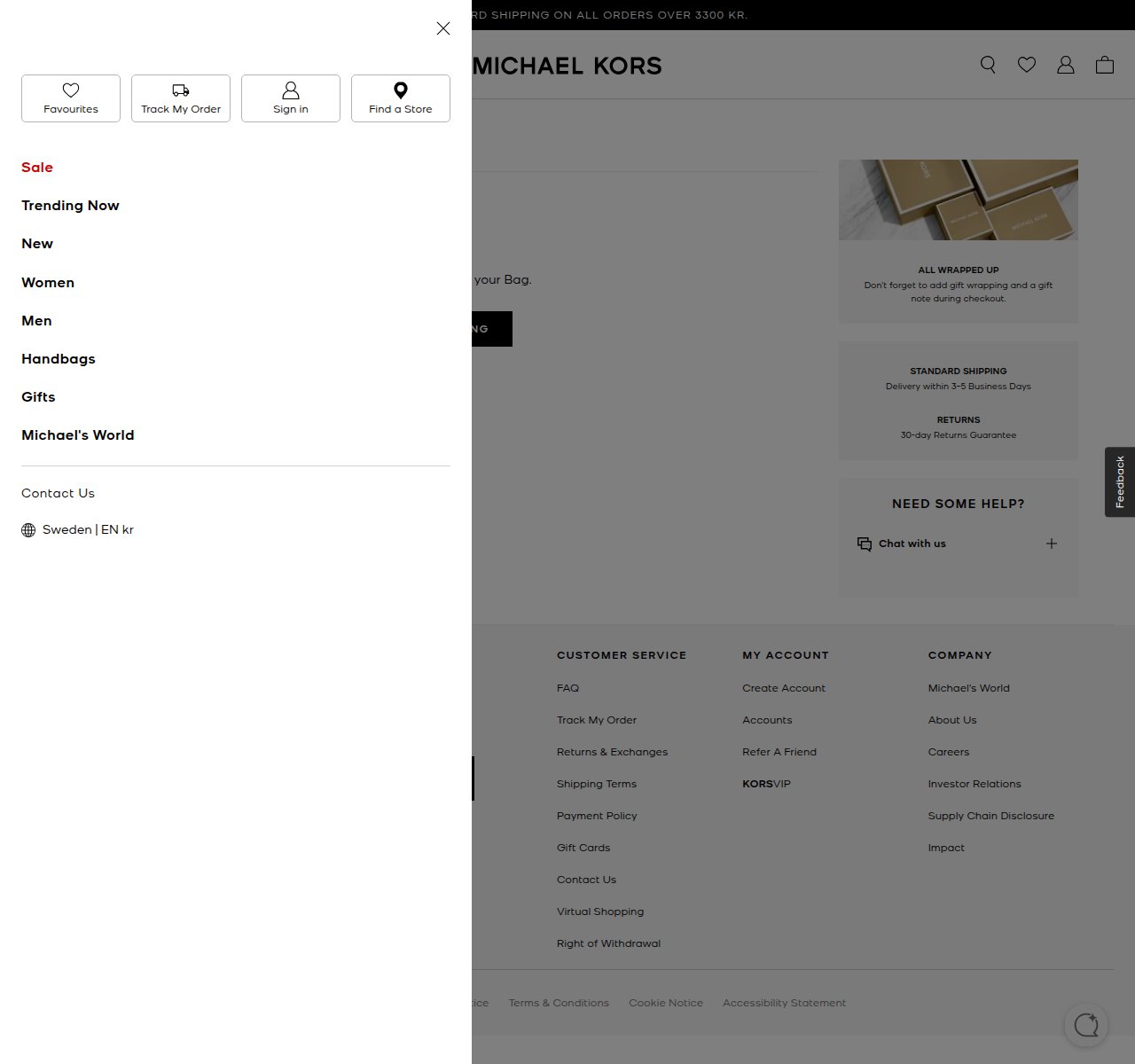Click the Track My Order truck button

click(181, 98)
